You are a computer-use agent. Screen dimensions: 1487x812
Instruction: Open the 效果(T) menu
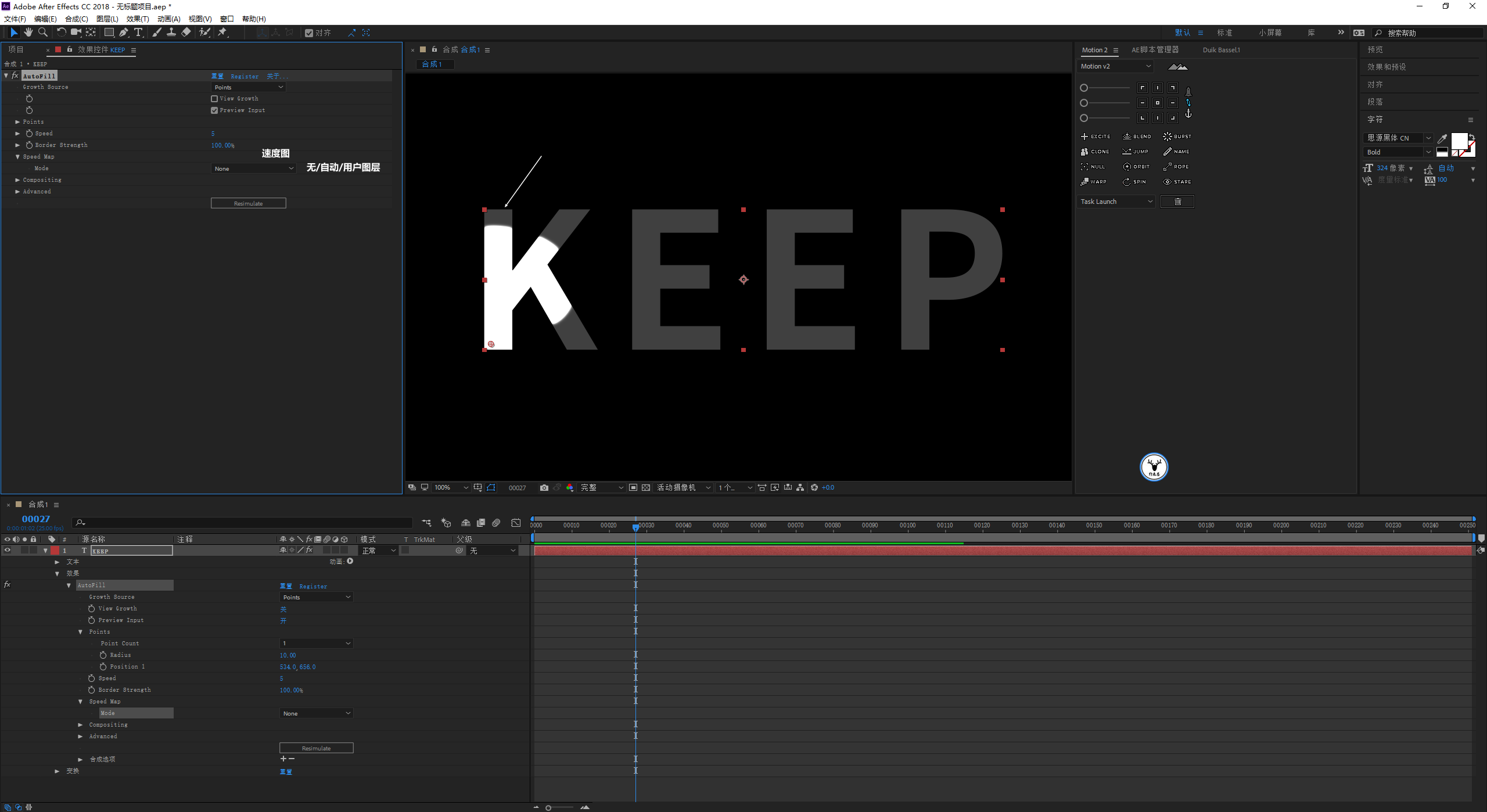tap(138, 19)
